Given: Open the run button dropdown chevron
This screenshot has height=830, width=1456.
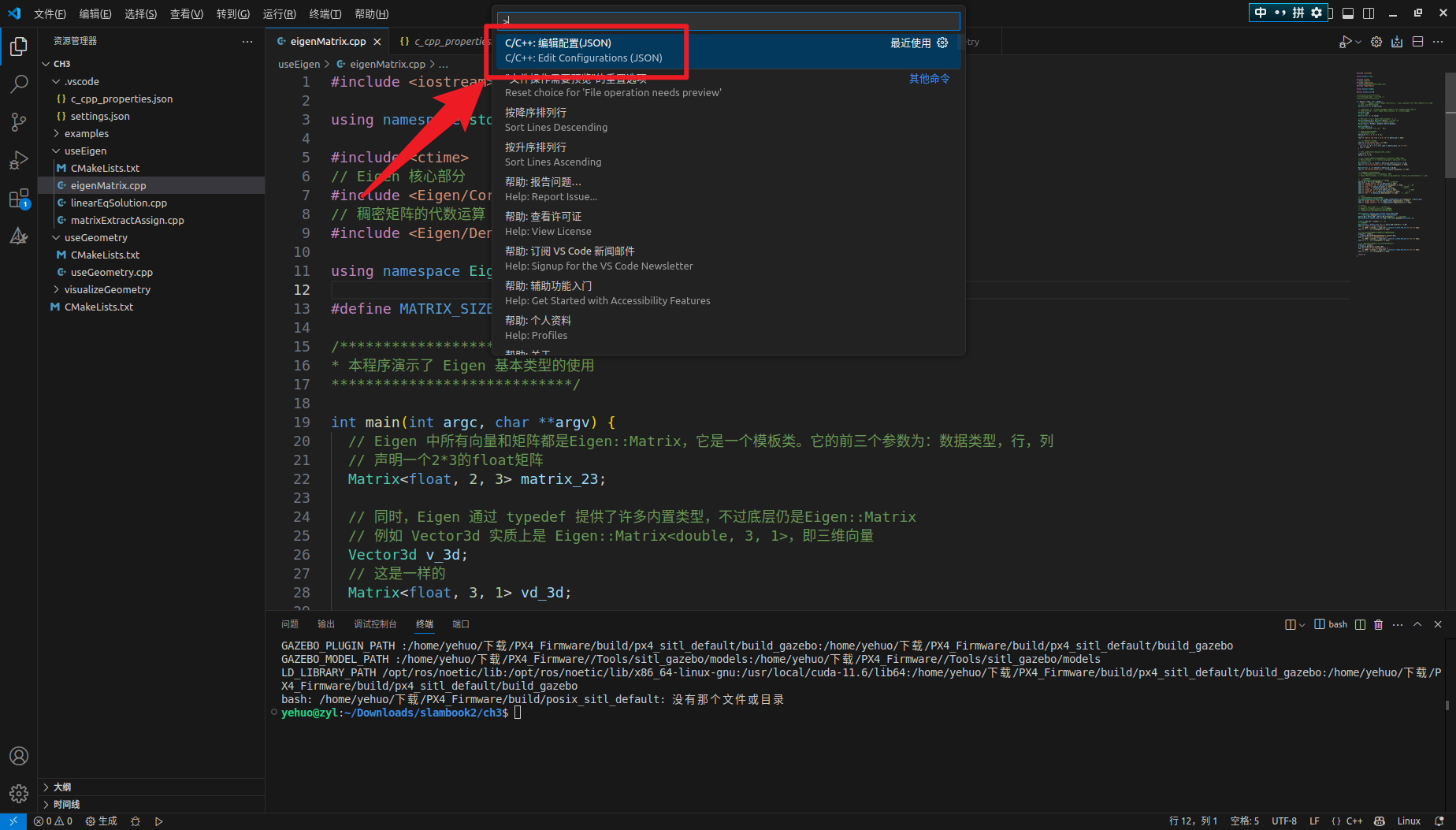Looking at the screenshot, I should 1358,42.
